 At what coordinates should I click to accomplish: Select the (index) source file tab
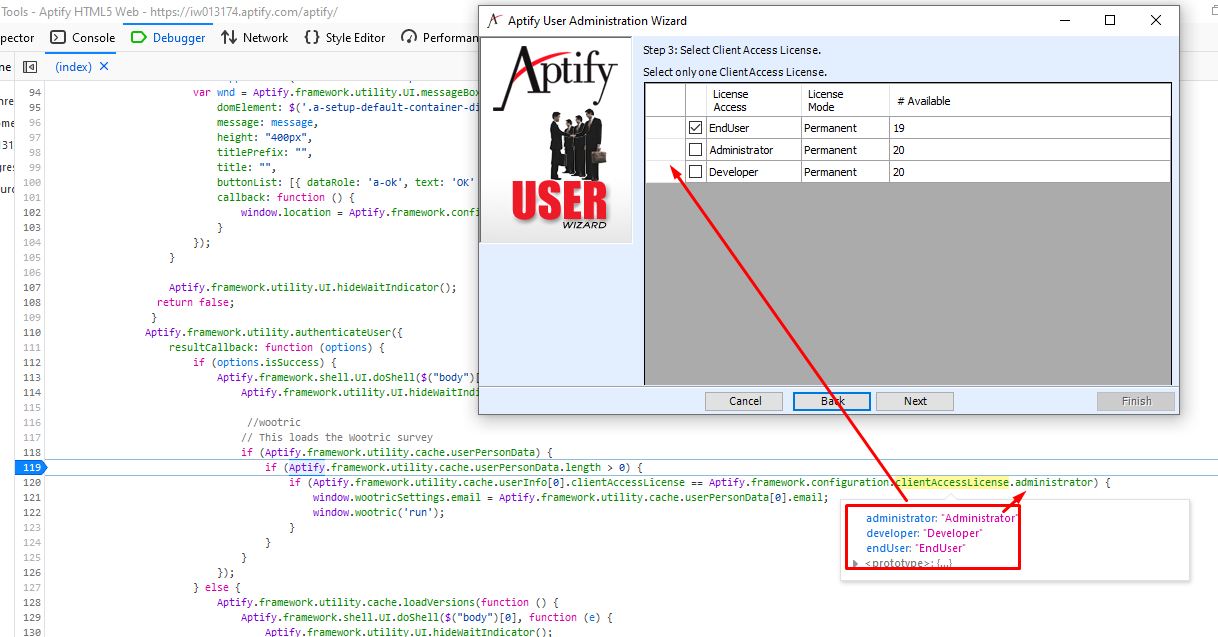[x=73, y=66]
